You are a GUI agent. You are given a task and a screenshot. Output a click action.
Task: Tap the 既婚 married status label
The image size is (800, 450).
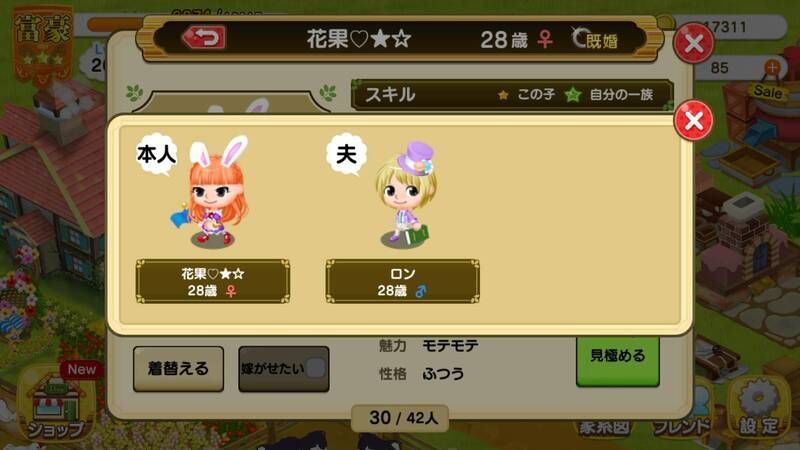[594, 39]
